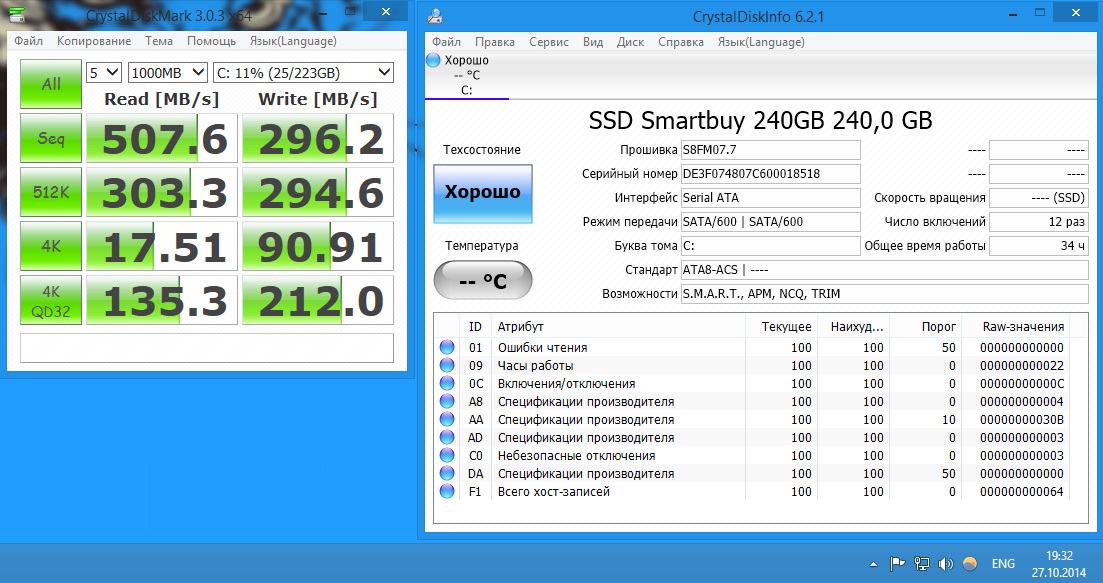Click the Seq read result 507.6
This screenshot has width=1103, height=583.
coord(162,138)
